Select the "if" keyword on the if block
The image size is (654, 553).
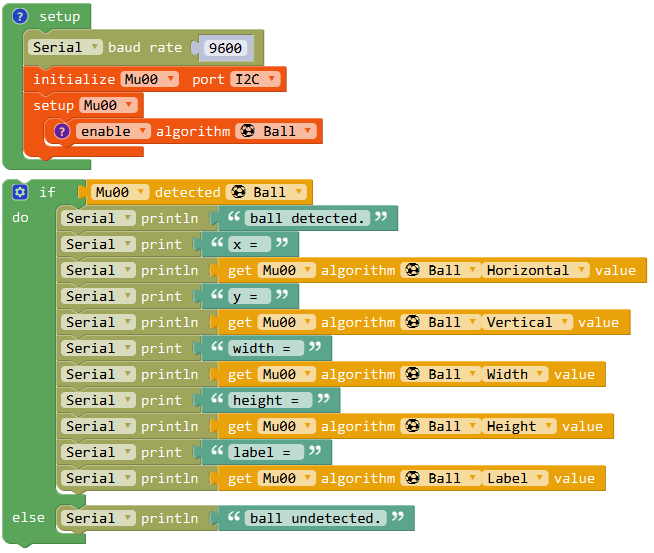(x=47, y=192)
